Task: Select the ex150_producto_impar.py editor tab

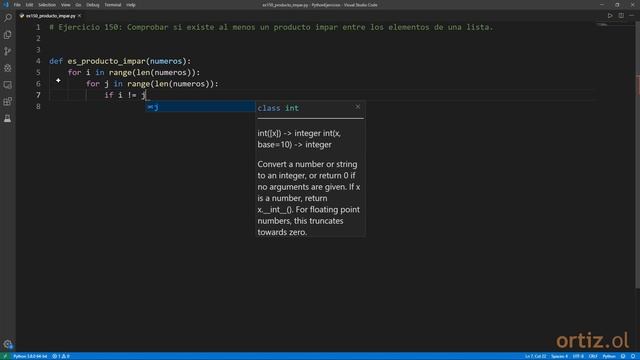Action: click(x=50, y=16)
